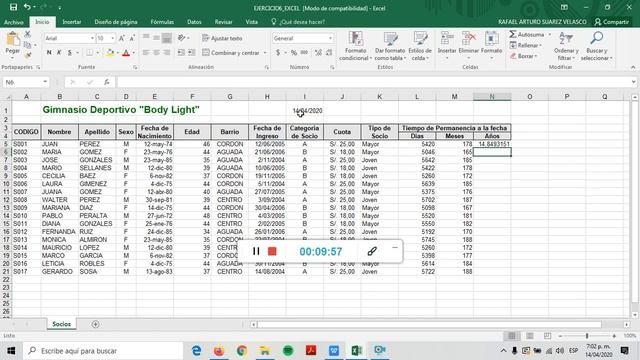Open the Autosuma dropdown arrow

[x=549, y=35]
